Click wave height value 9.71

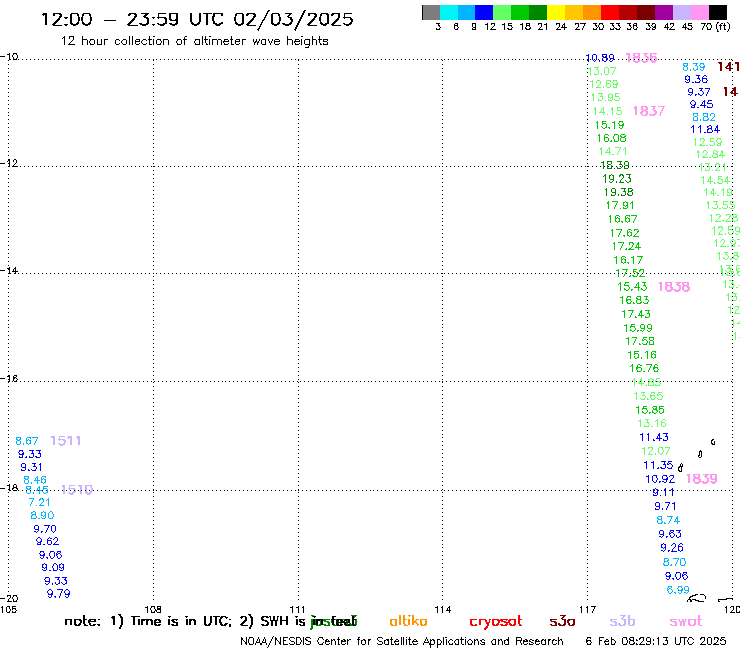point(665,506)
